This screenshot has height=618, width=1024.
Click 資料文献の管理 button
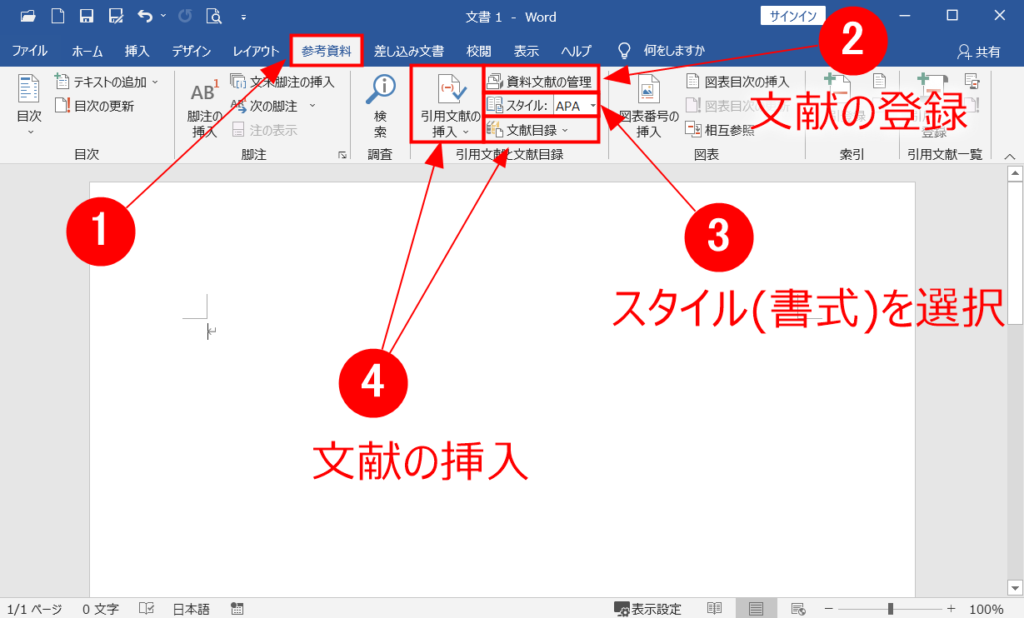click(x=541, y=82)
